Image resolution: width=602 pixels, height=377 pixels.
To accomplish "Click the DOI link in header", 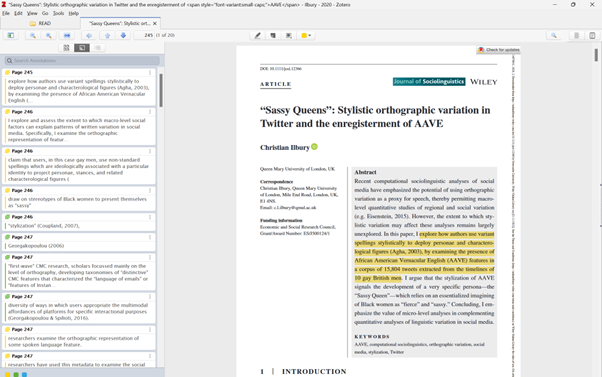I will pyautogui.click(x=281, y=69).
